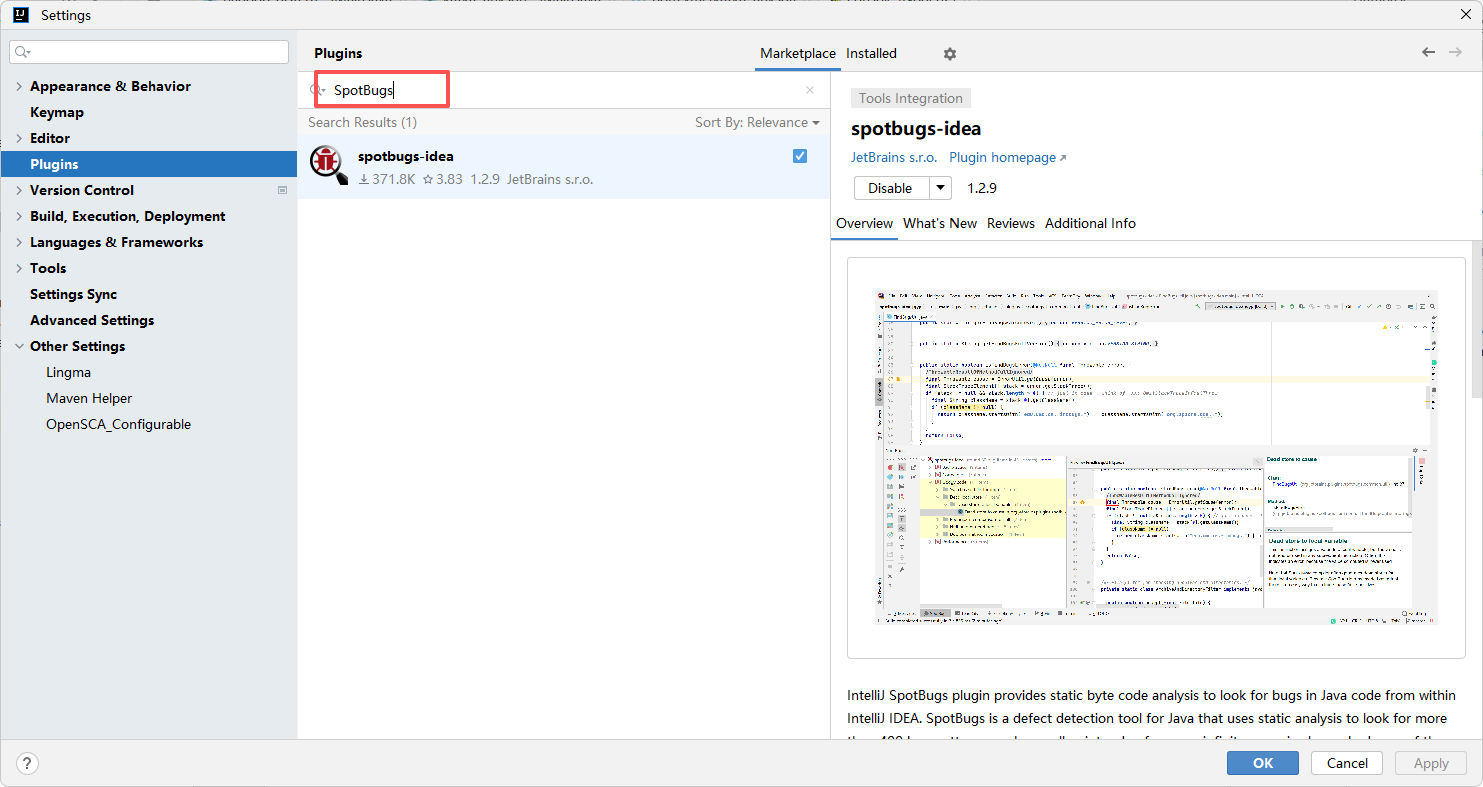Open the Additional Info tab
Viewport: 1483px width, 787px height.
click(1090, 223)
